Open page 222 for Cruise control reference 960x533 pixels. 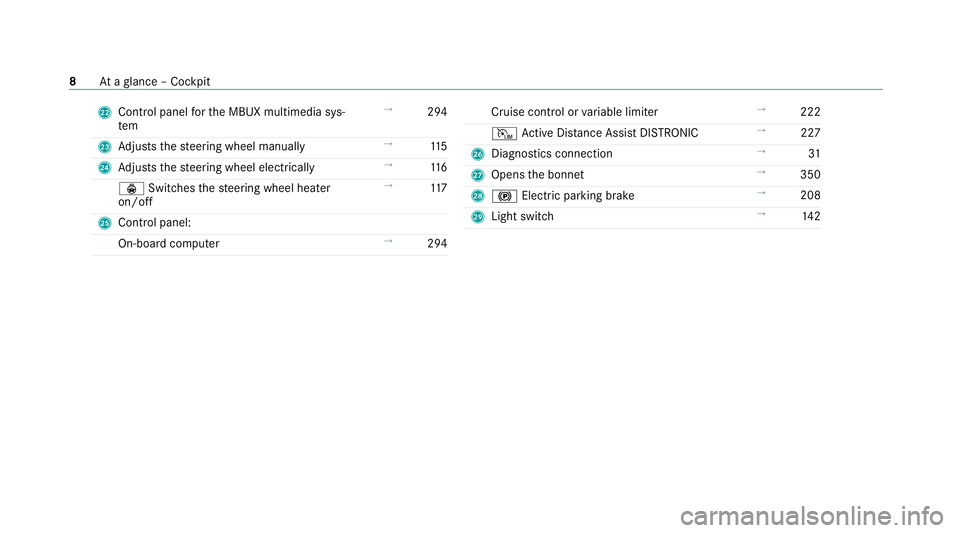[x=810, y=112]
